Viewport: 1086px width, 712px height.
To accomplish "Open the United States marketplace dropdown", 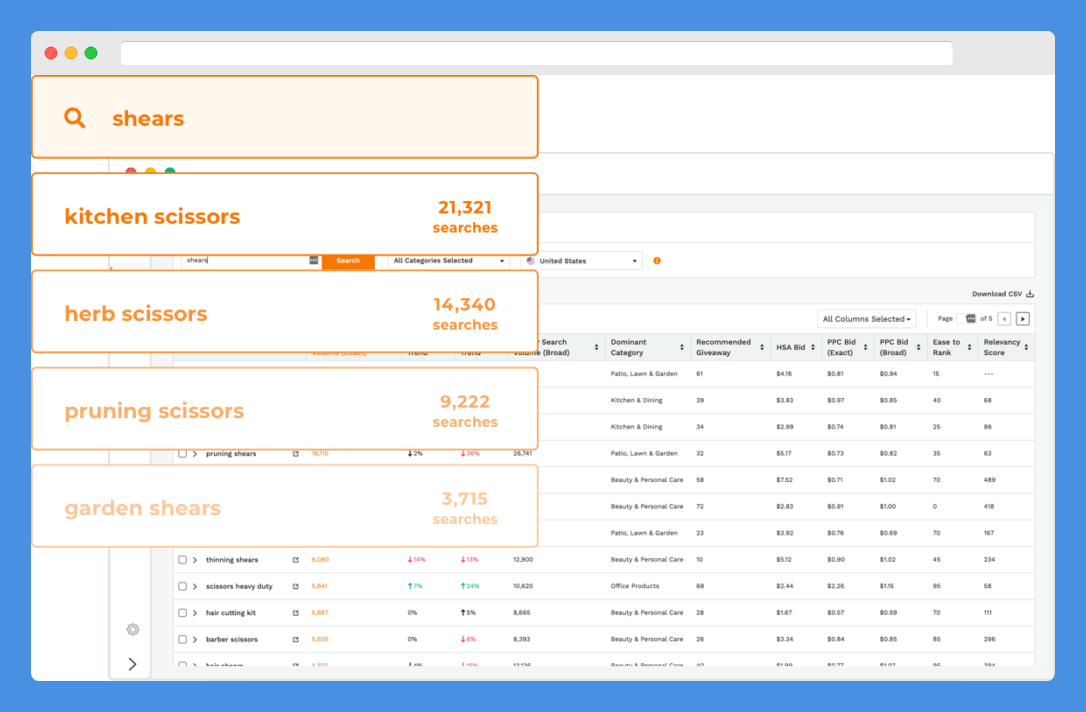I will point(582,261).
